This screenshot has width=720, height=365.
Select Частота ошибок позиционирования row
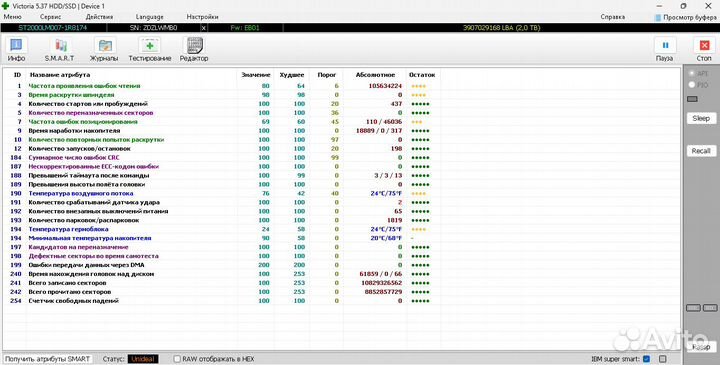click(221, 122)
